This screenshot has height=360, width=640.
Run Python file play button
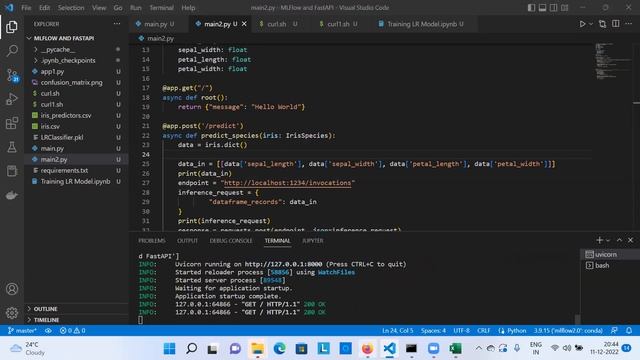[x=582, y=24]
